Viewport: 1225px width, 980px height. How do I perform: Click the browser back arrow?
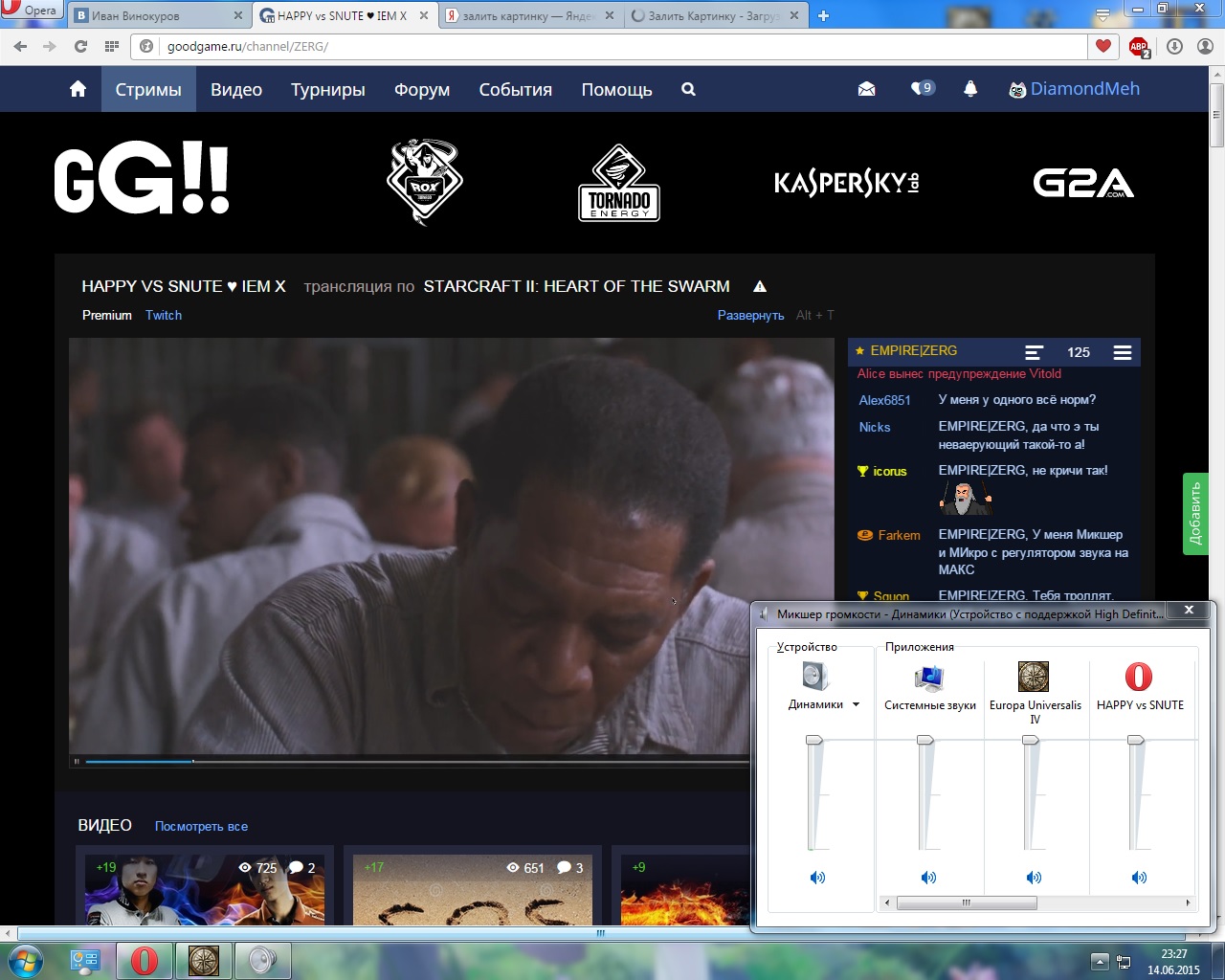click(x=20, y=46)
